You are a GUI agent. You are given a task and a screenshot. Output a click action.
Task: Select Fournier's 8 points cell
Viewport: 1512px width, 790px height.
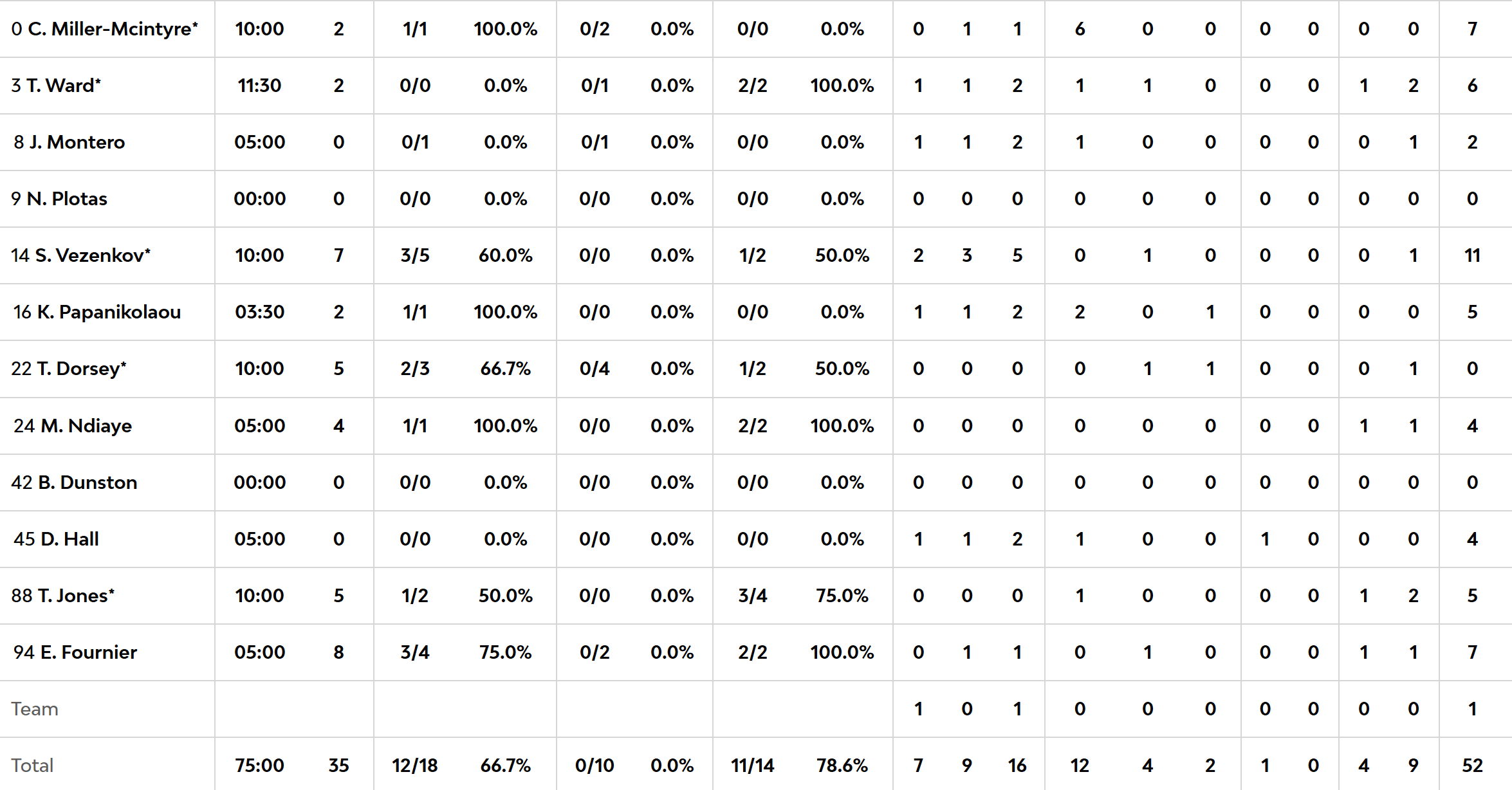(338, 652)
